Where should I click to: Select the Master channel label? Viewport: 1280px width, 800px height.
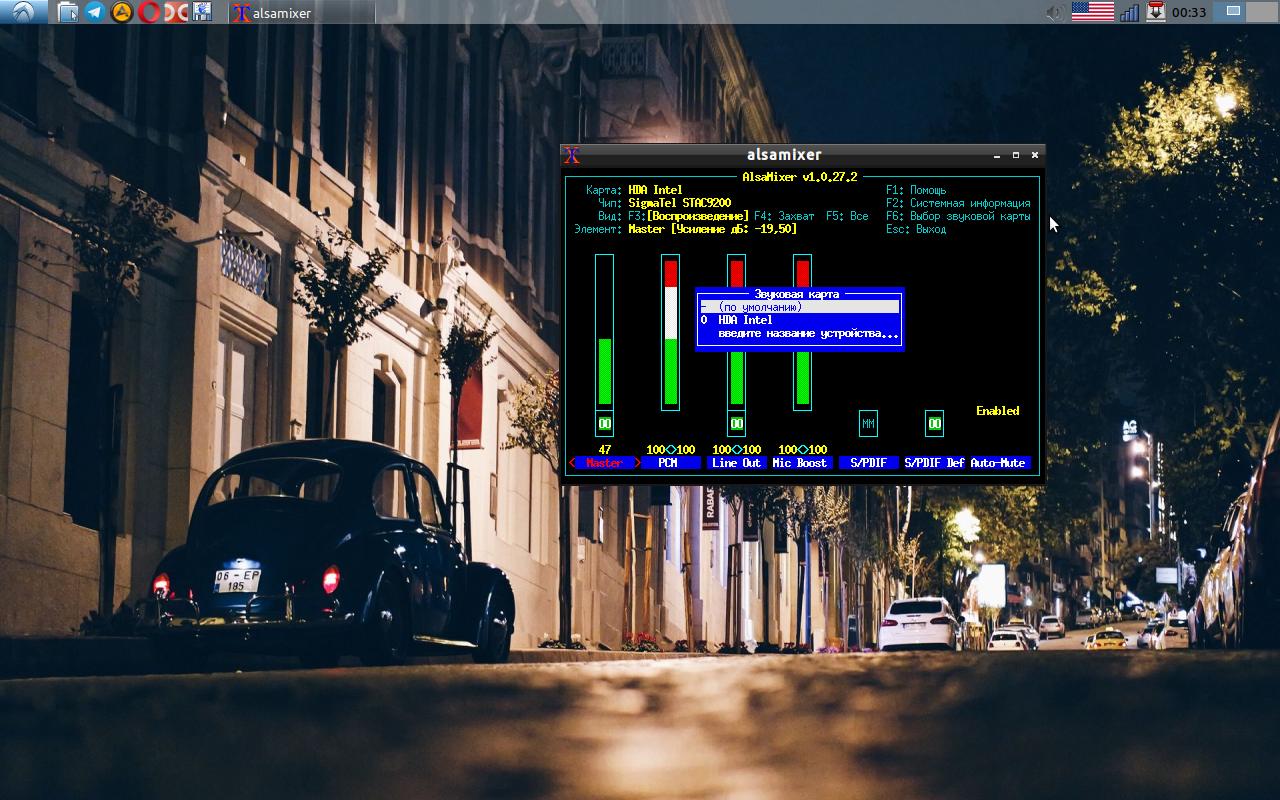(x=604, y=463)
